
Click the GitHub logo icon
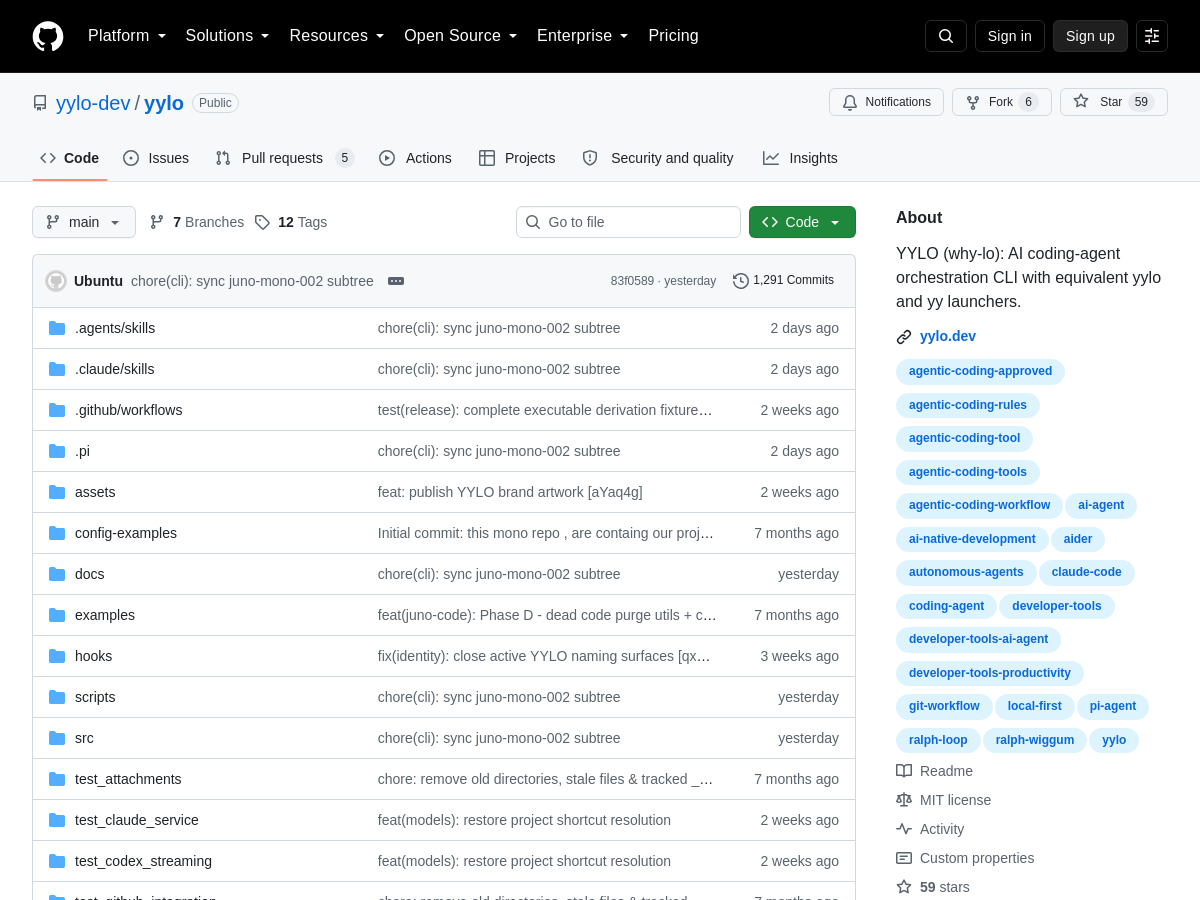(x=48, y=36)
